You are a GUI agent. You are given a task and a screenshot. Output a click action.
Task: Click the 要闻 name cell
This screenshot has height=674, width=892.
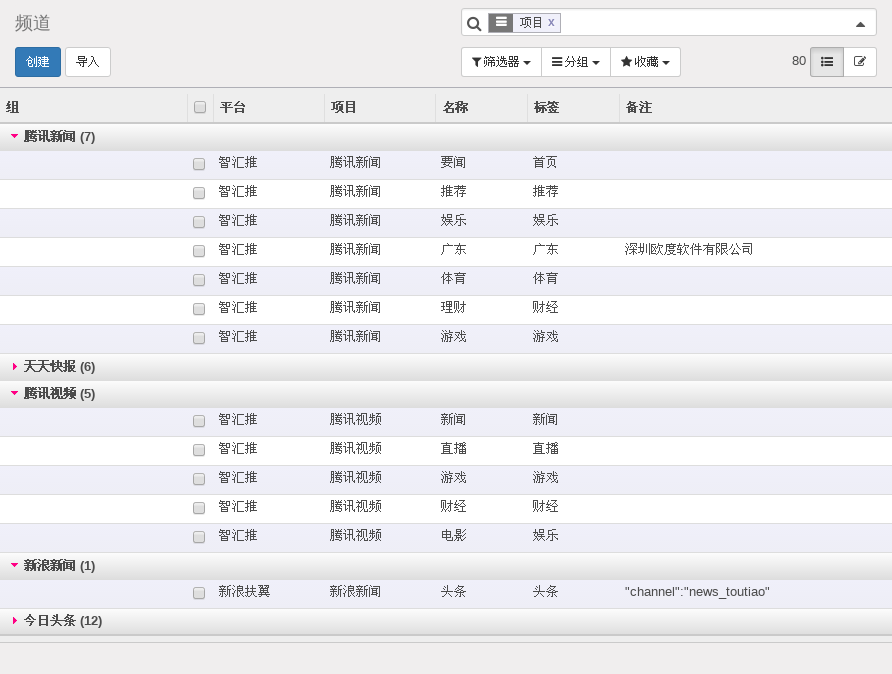click(x=453, y=162)
